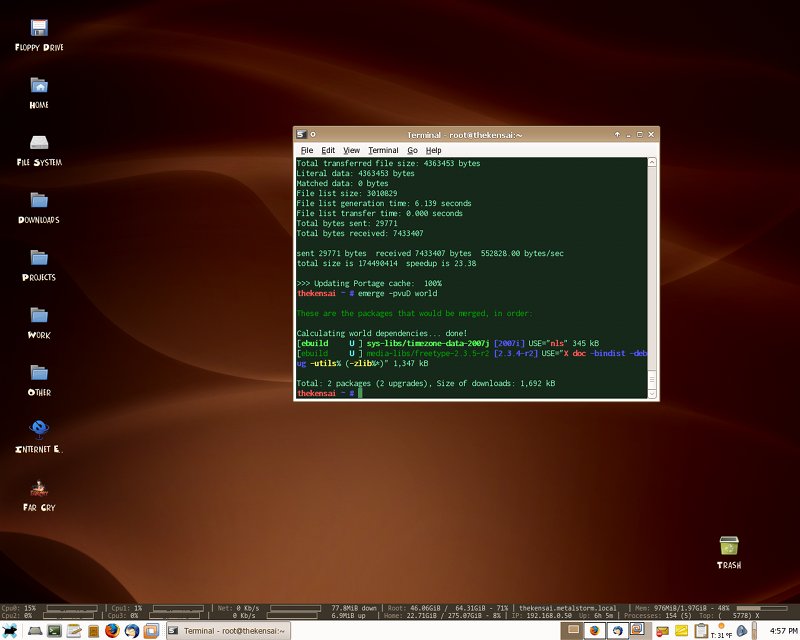Open the Trash on the desktop
800x640 pixels.
(729, 546)
